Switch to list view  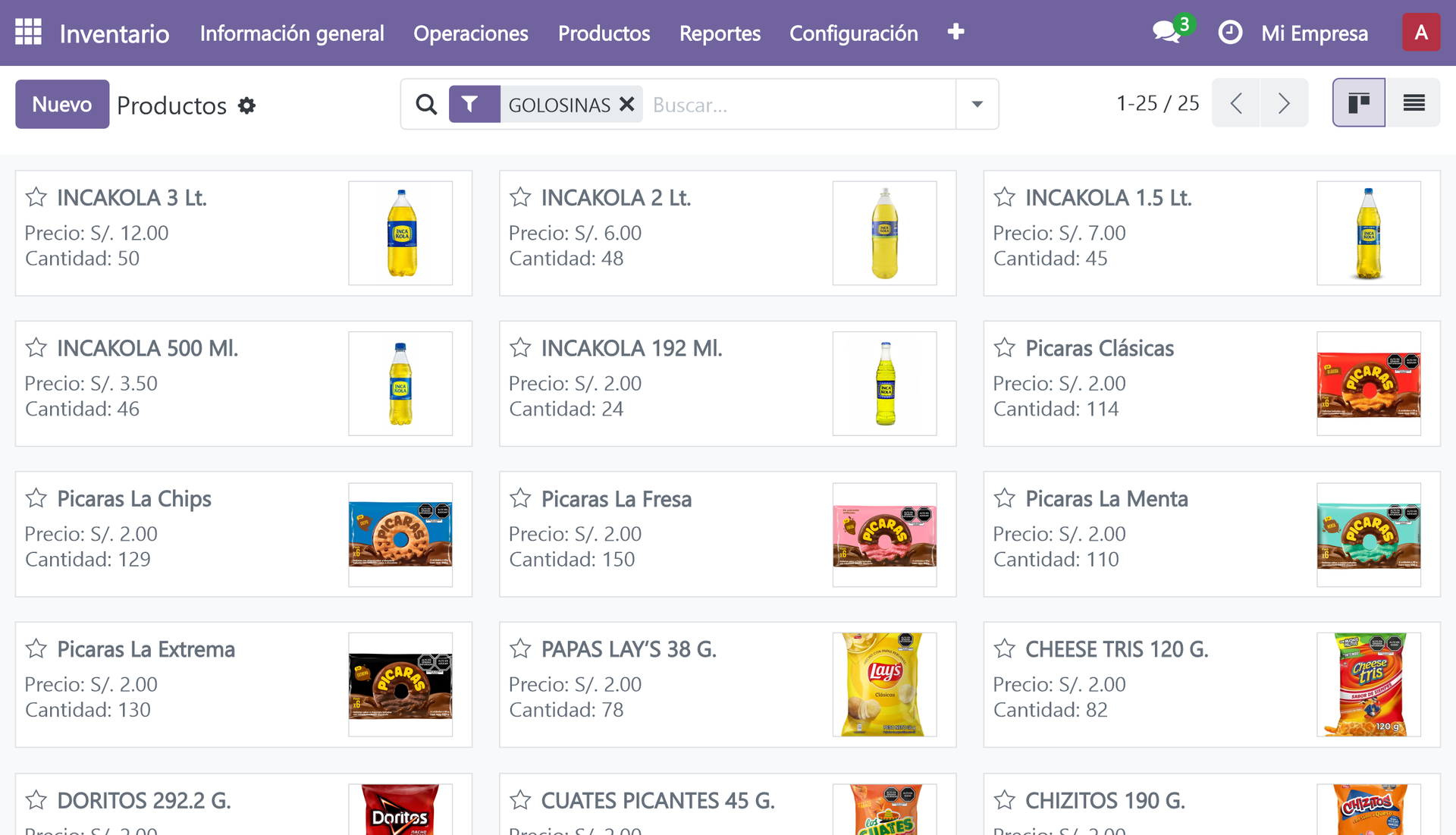click(1414, 103)
